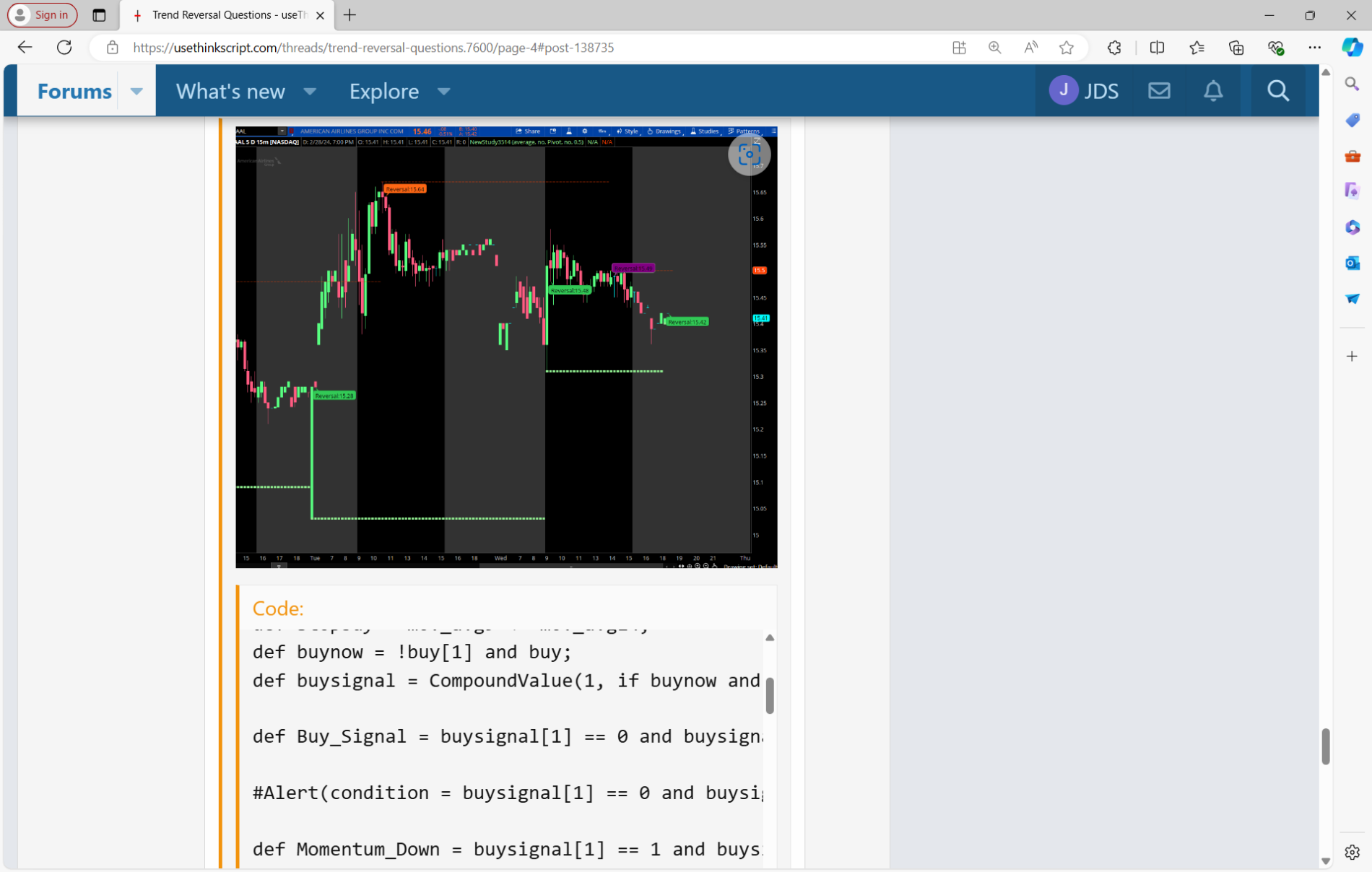Add this page to favorites star
Screen dimensions: 1372x872
pos(1067,48)
